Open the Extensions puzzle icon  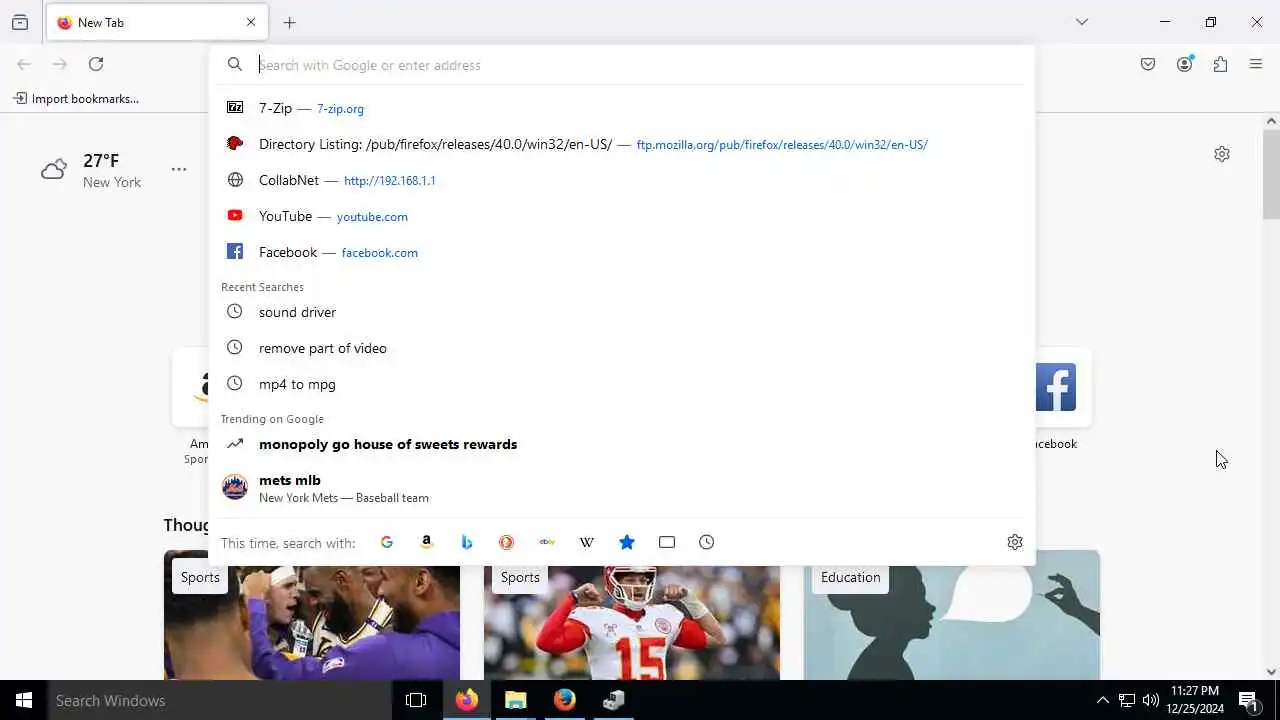1220,65
